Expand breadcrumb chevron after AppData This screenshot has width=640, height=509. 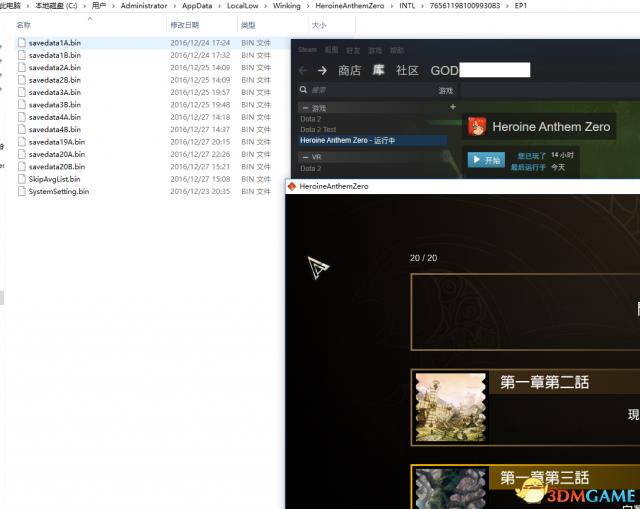(x=220, y=6)
